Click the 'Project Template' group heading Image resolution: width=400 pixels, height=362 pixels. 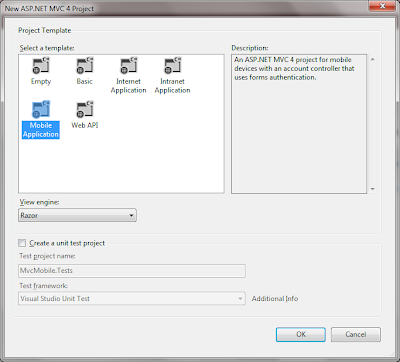pos(45,30)
